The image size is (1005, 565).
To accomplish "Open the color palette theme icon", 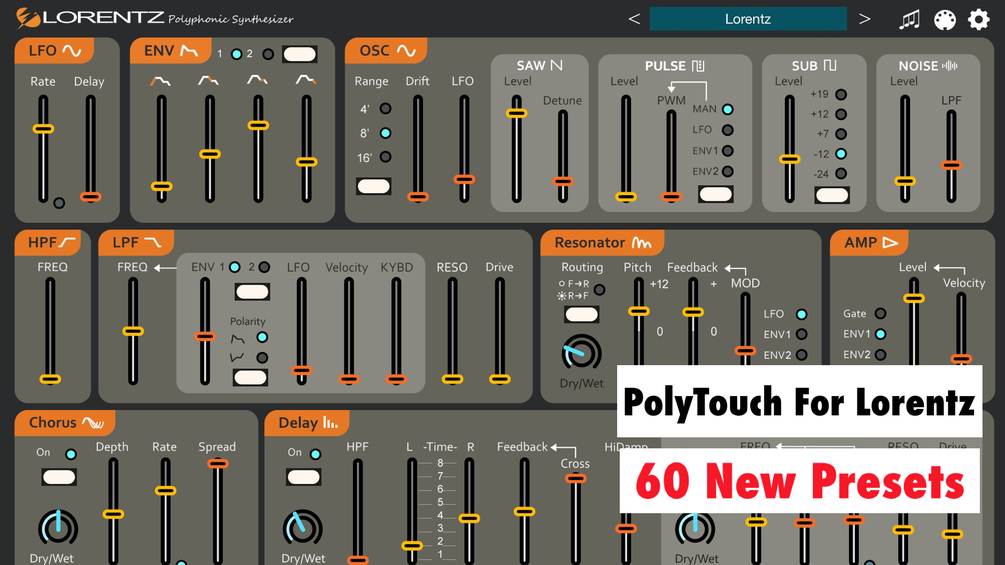I will 944,20.
